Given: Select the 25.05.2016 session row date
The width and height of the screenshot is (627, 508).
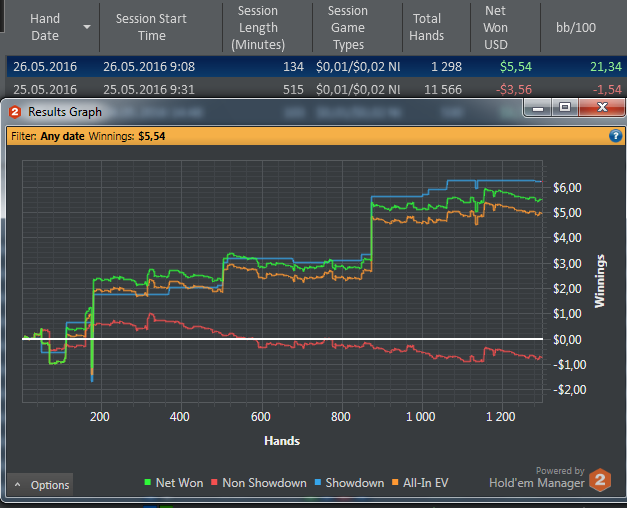Looking at the screenshot, I should click(x=45, y=89).
